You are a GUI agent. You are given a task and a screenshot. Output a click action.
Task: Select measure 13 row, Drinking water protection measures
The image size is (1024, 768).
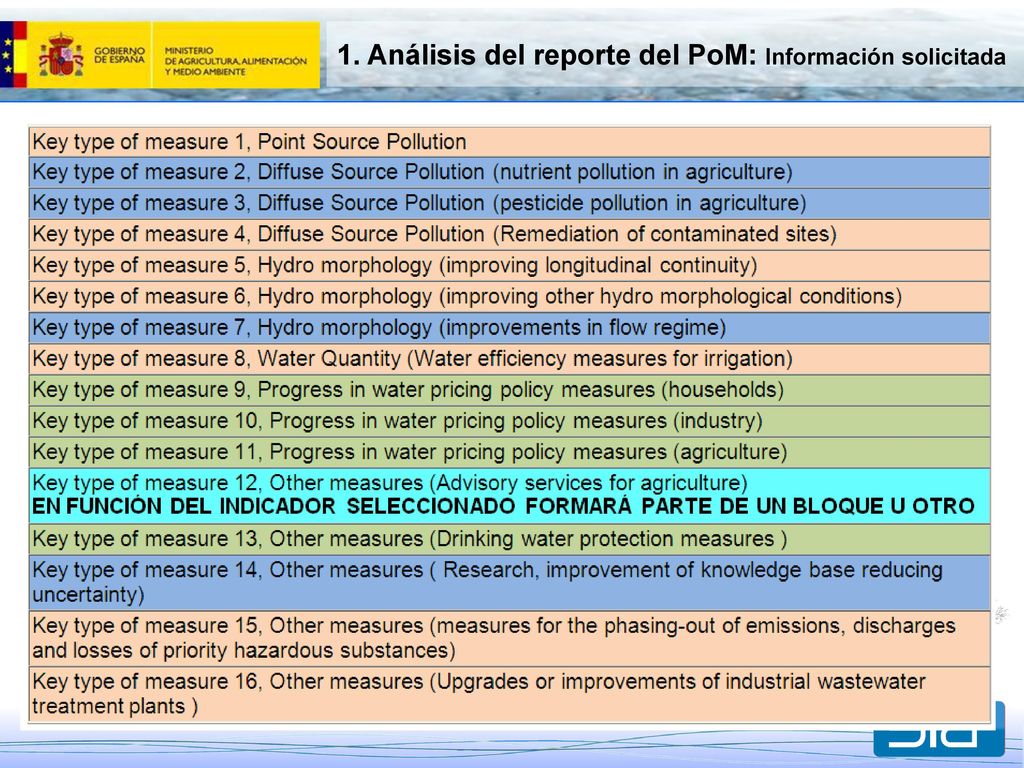[x=509, y=539]
